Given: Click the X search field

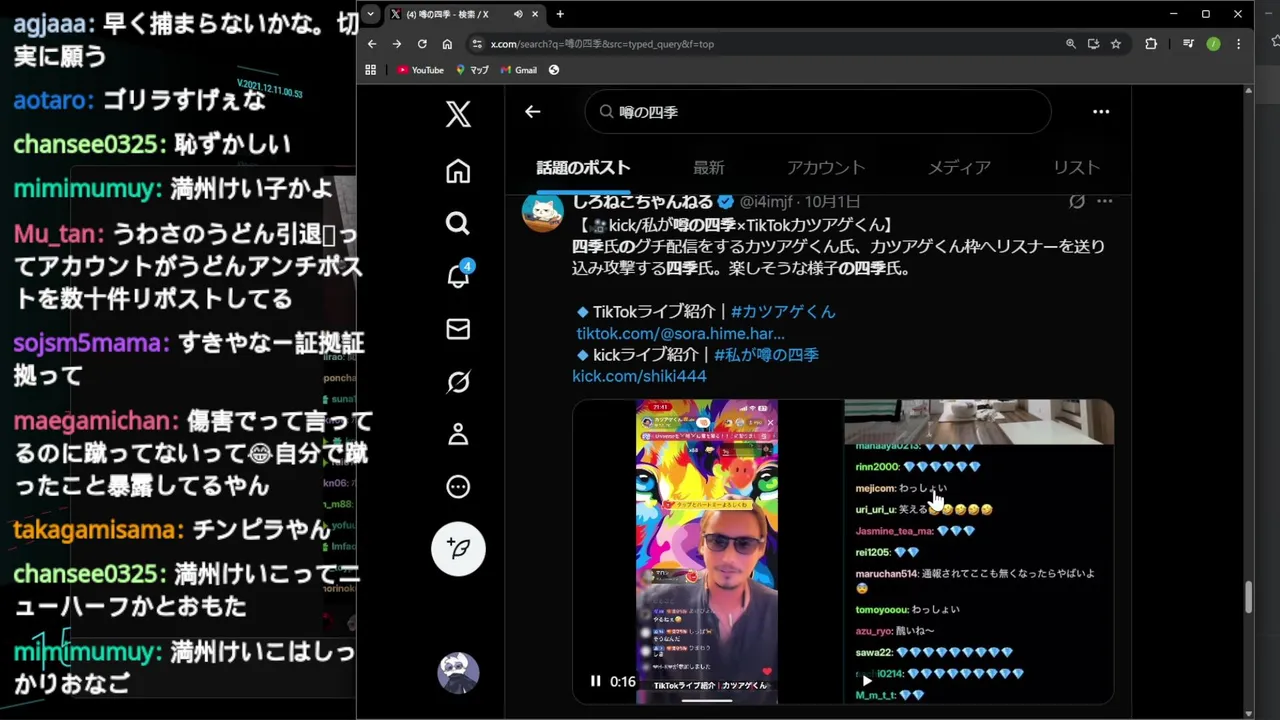Looking at the screenshot, I should point(818,112).
